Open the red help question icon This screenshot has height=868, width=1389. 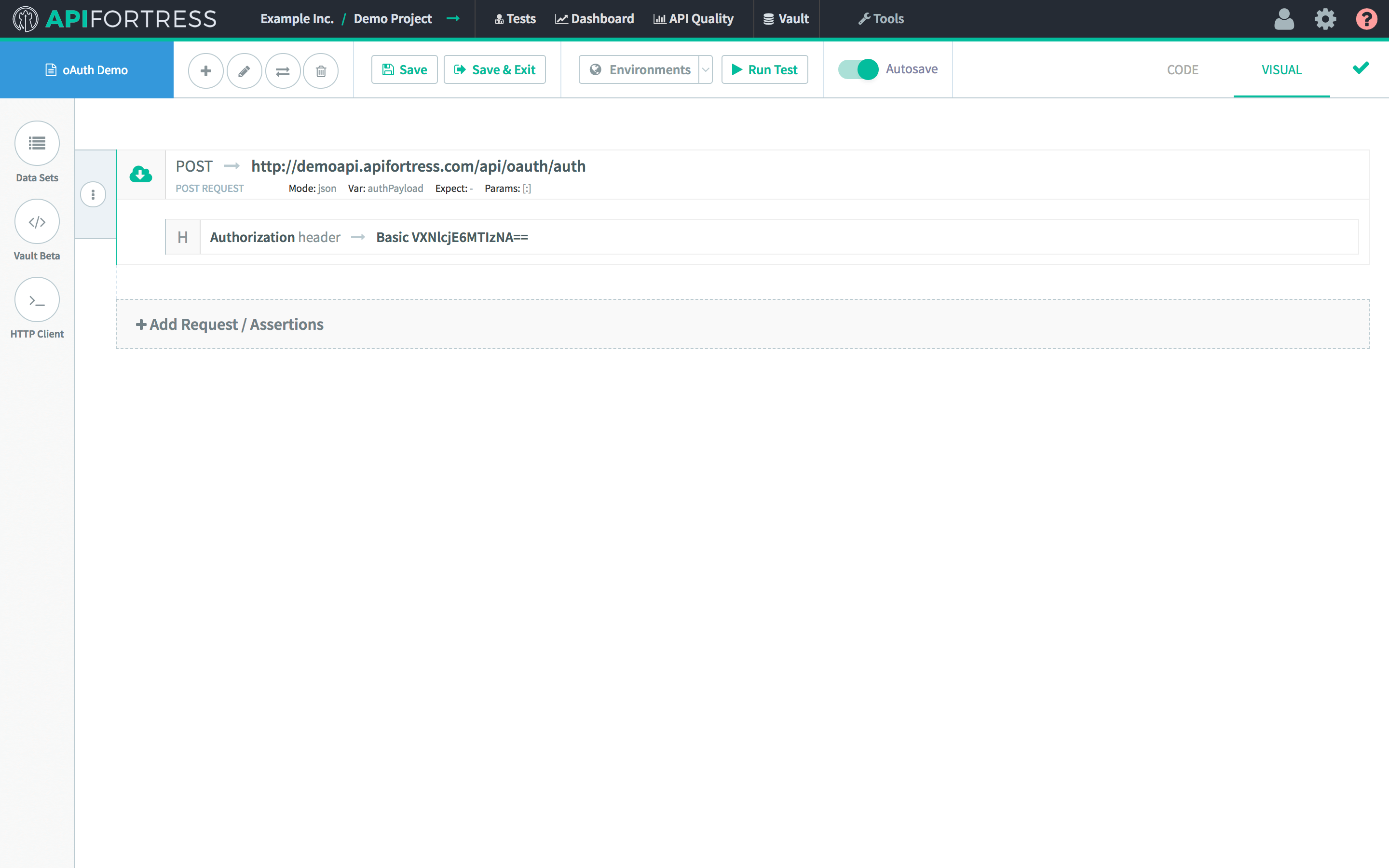(1366, 19)
